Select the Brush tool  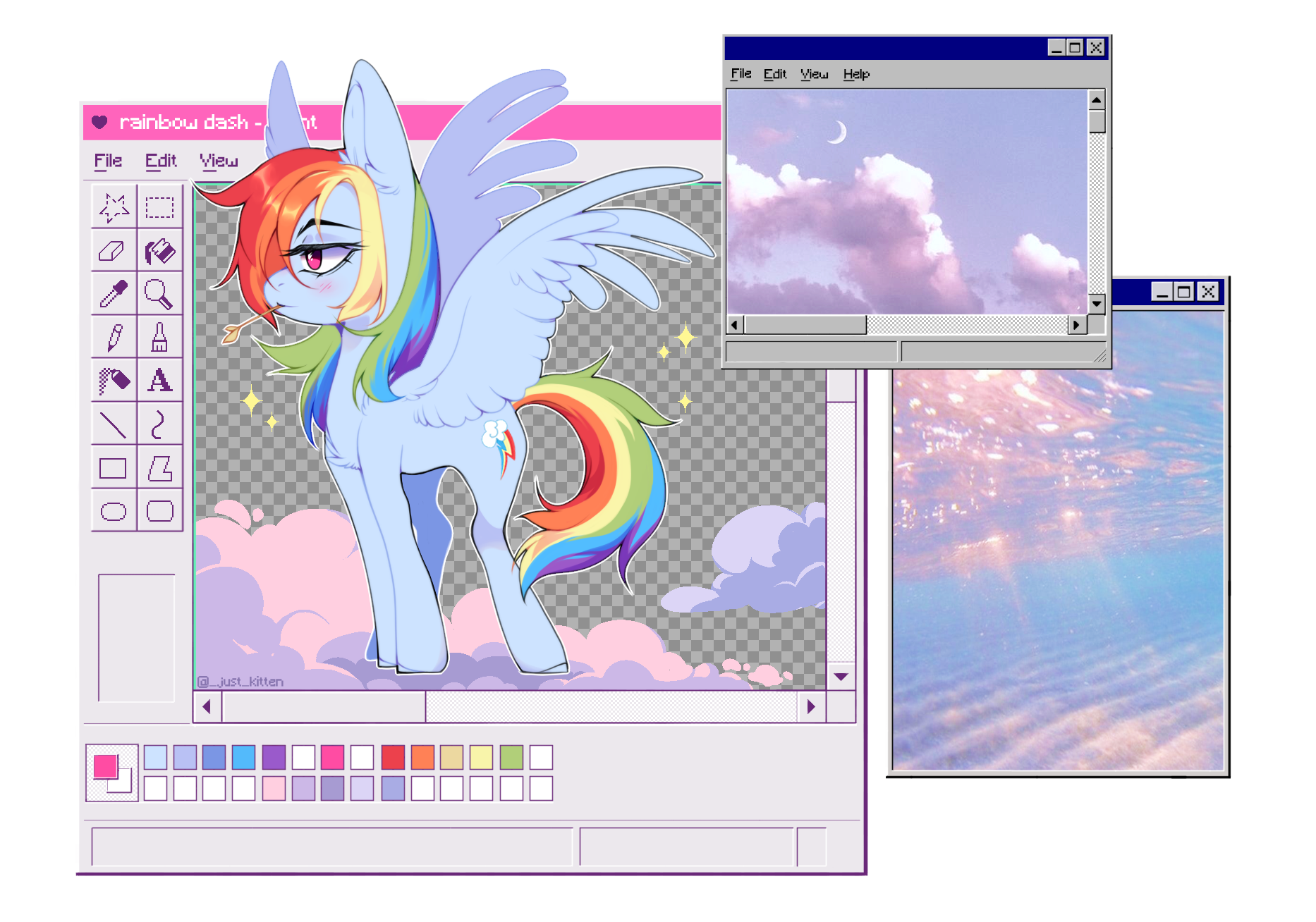(x=159, y=337)
